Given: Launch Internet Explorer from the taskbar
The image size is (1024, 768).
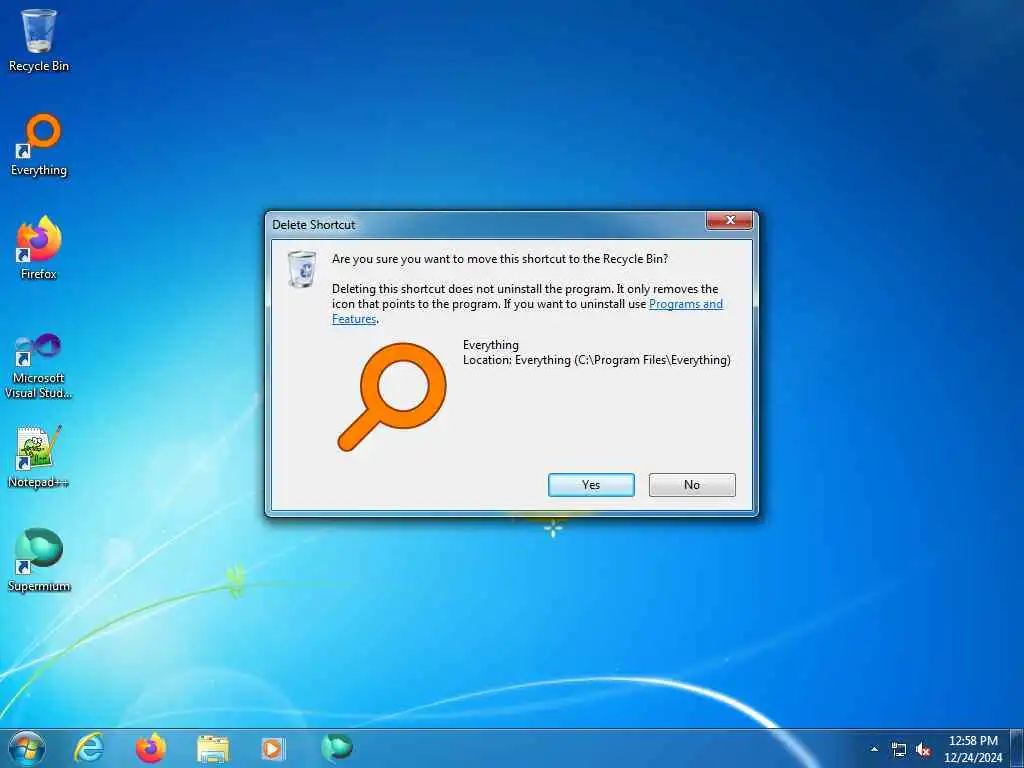Looking at the screenshot, I should (89, 748).
